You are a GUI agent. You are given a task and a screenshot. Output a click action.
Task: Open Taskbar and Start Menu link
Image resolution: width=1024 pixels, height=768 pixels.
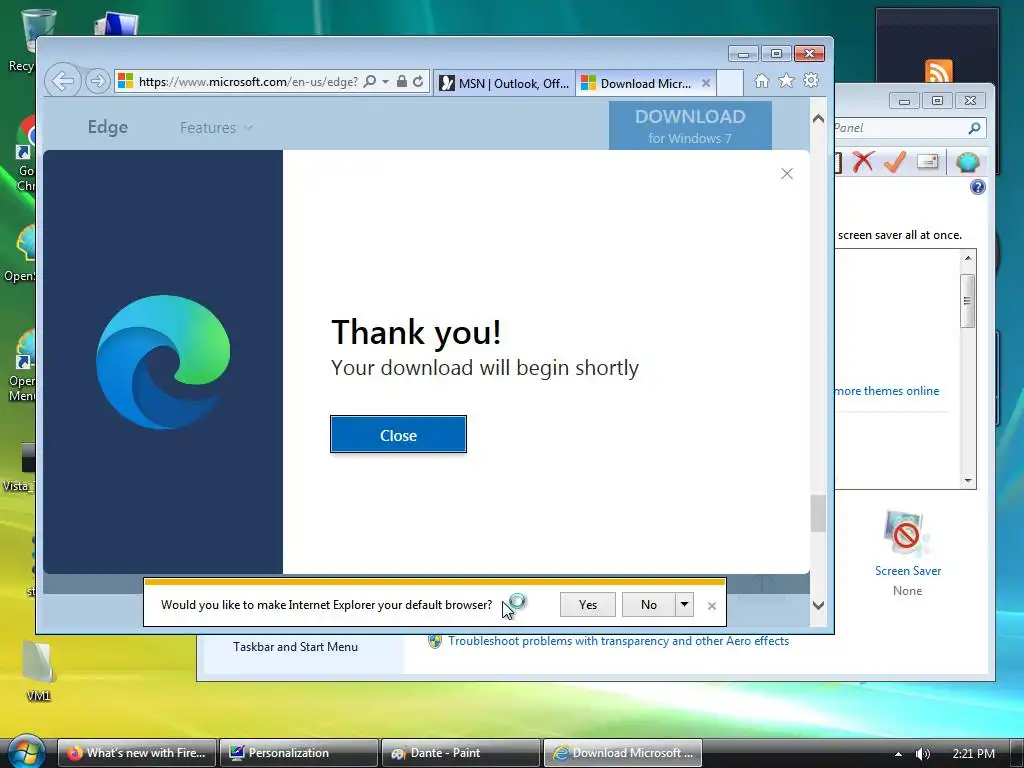point(295,647)
